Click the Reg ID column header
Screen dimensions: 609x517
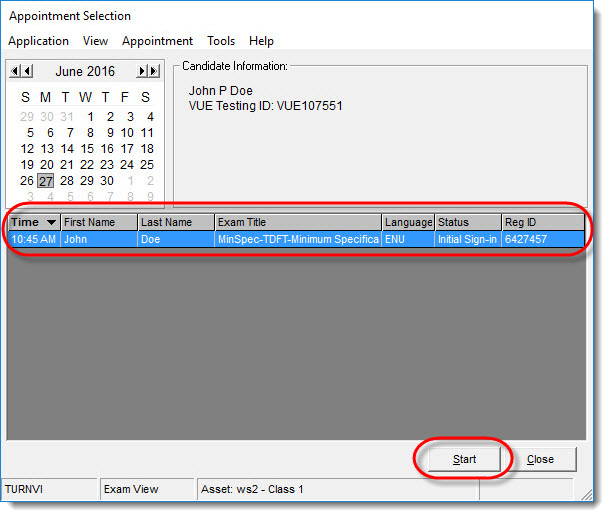pyautogui.click(x=541, y=222)
